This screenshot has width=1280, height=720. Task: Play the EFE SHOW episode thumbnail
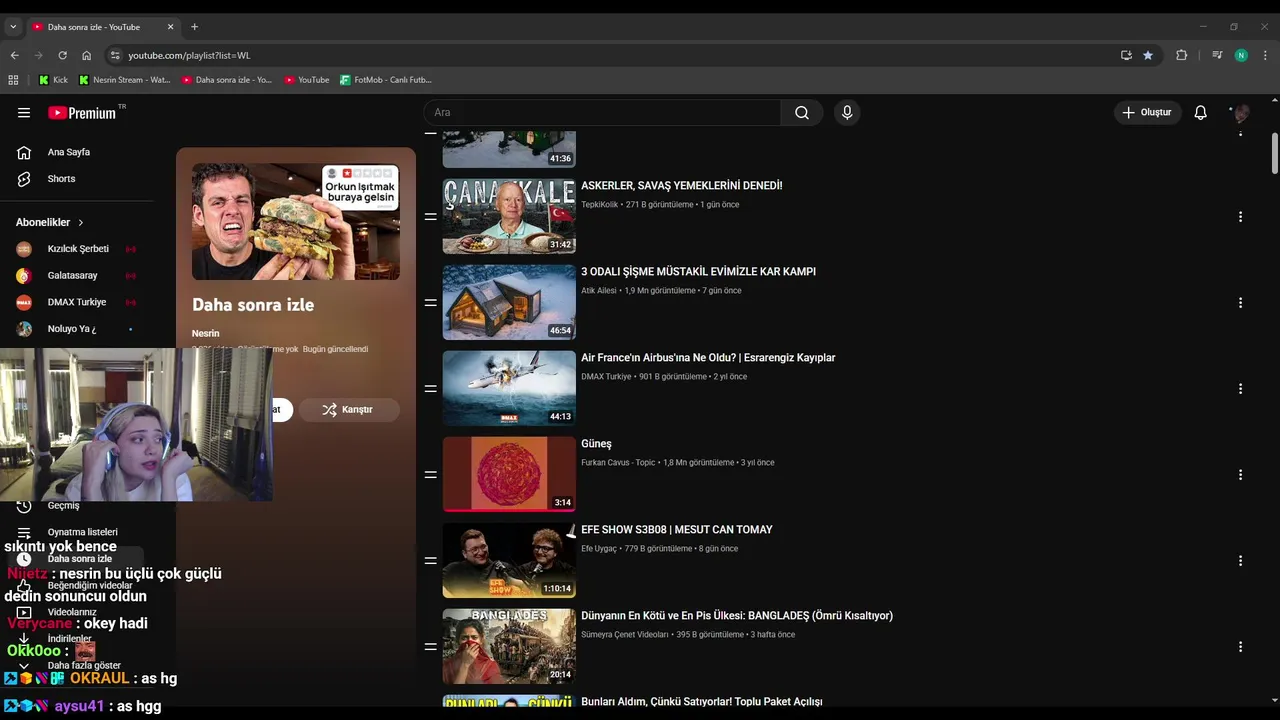pyautogui.click(x=509, y=560)
